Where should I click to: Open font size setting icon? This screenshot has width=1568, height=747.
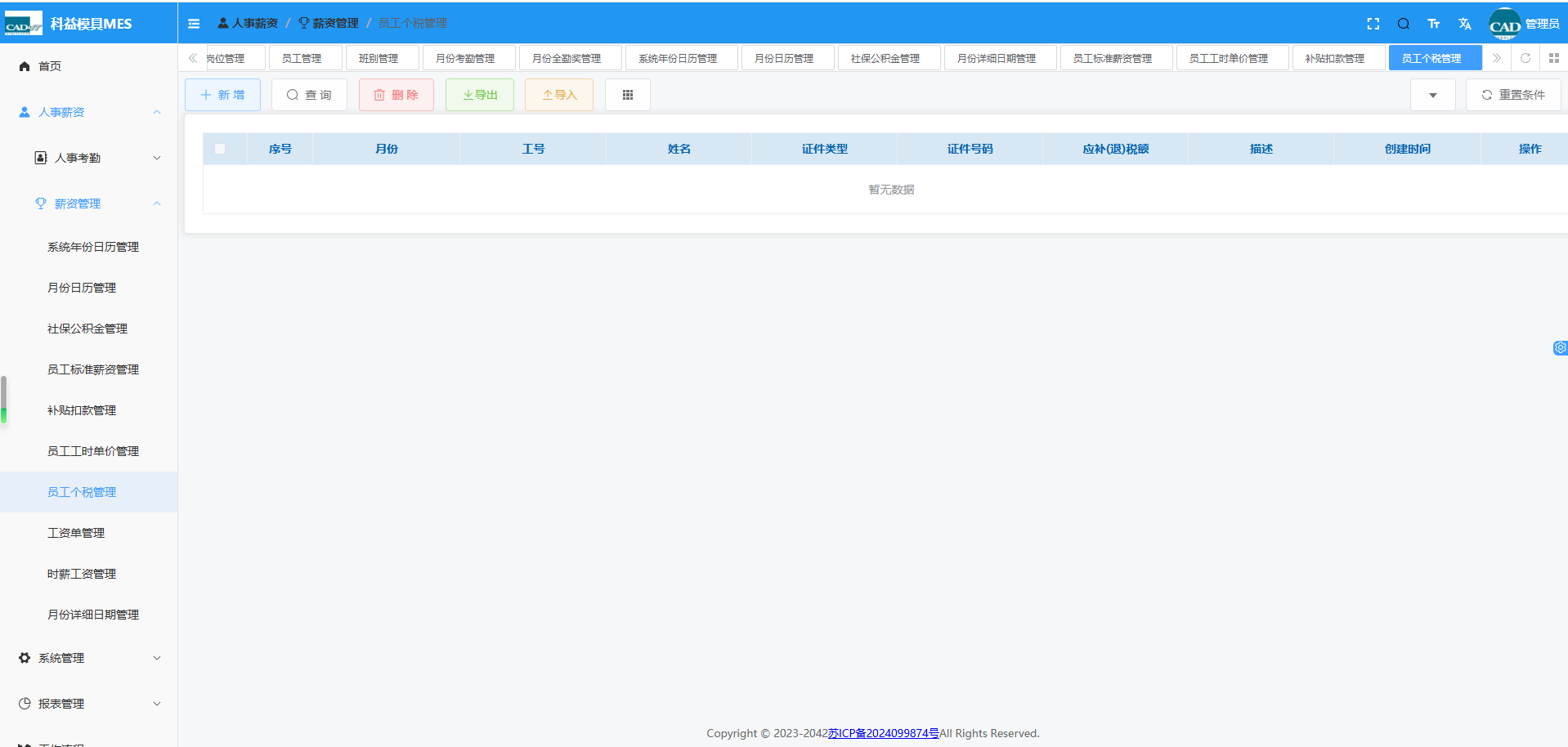click(x=1434, y=24)
